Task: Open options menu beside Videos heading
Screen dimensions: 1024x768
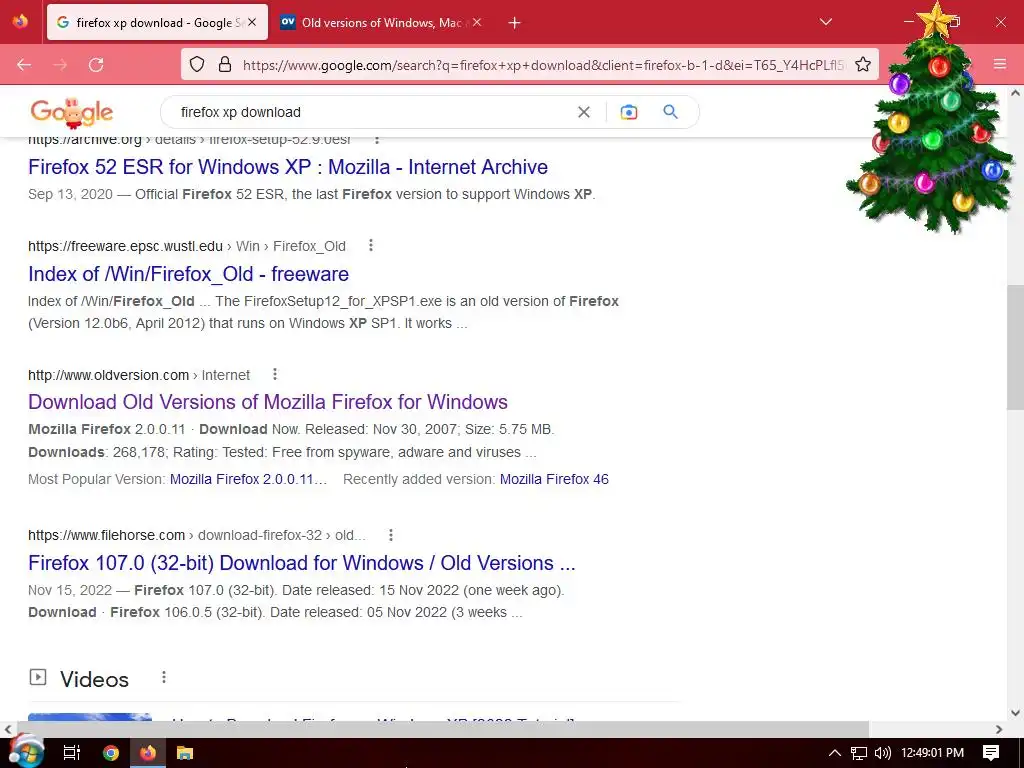Action: (x=164, y=677)
